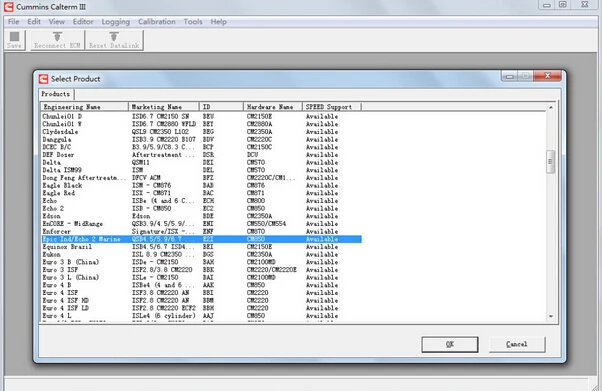Select the Dong Feng Aftertreatm... row
602x391 pixels.
click(x=202, y=178)
